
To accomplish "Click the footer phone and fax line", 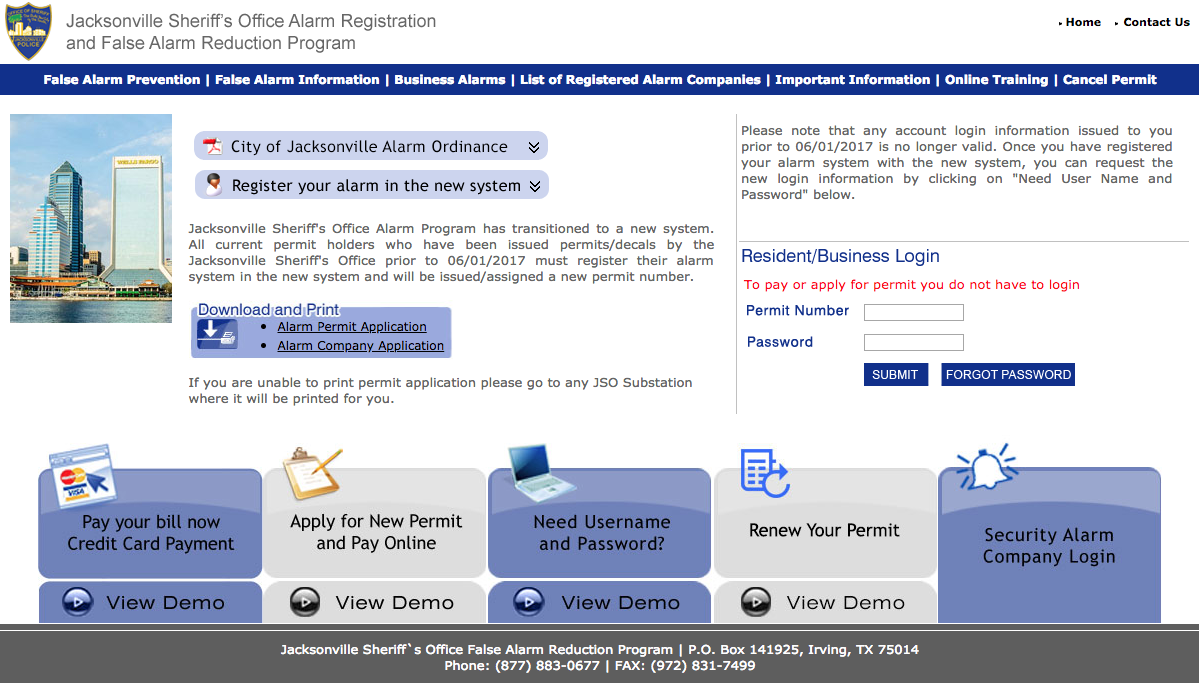I will point(600,665).
